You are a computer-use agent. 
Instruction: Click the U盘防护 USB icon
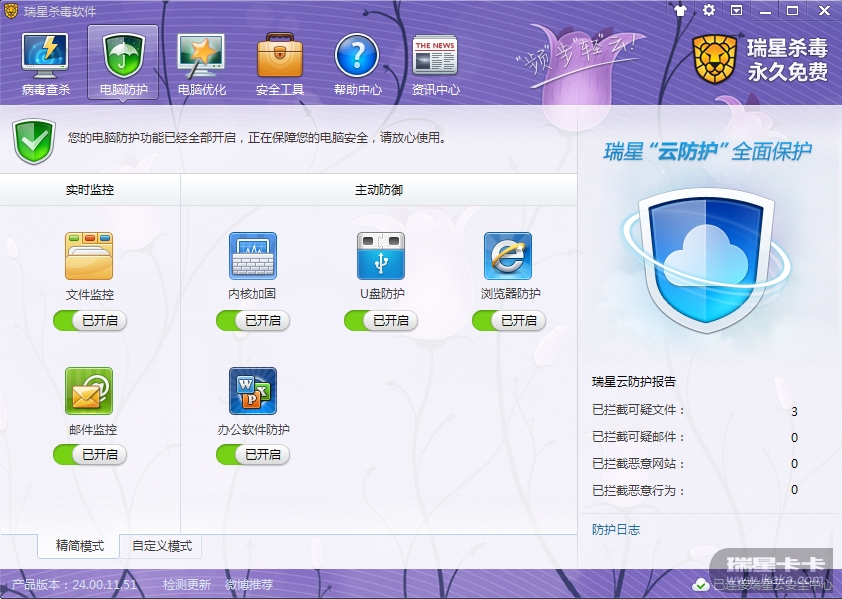(x=381, y=256)
